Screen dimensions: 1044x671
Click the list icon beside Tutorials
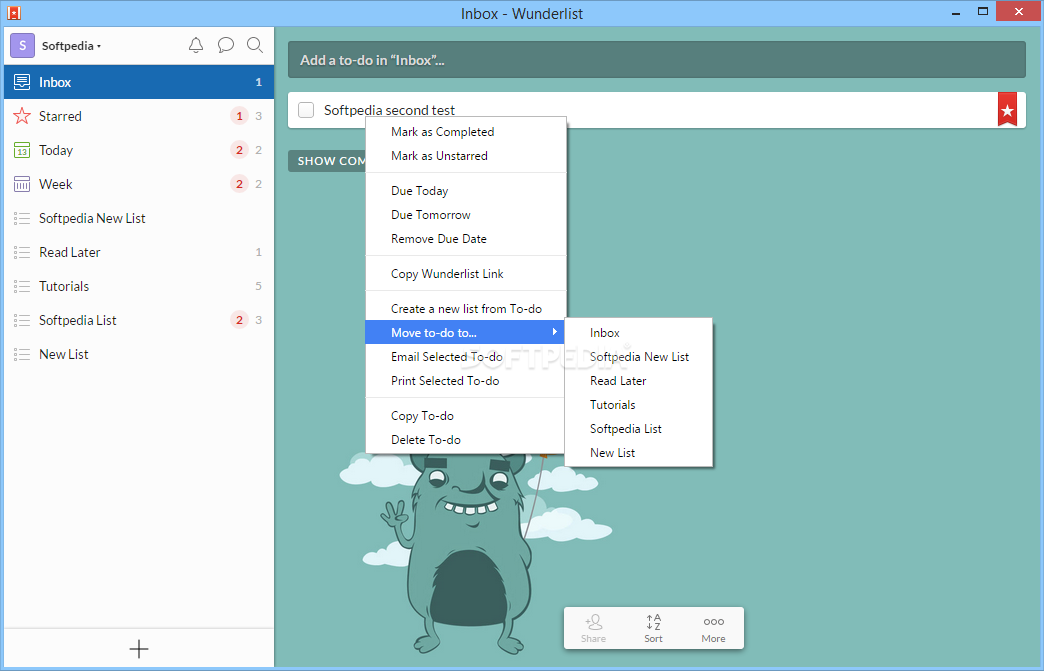[x=22, y=286]
